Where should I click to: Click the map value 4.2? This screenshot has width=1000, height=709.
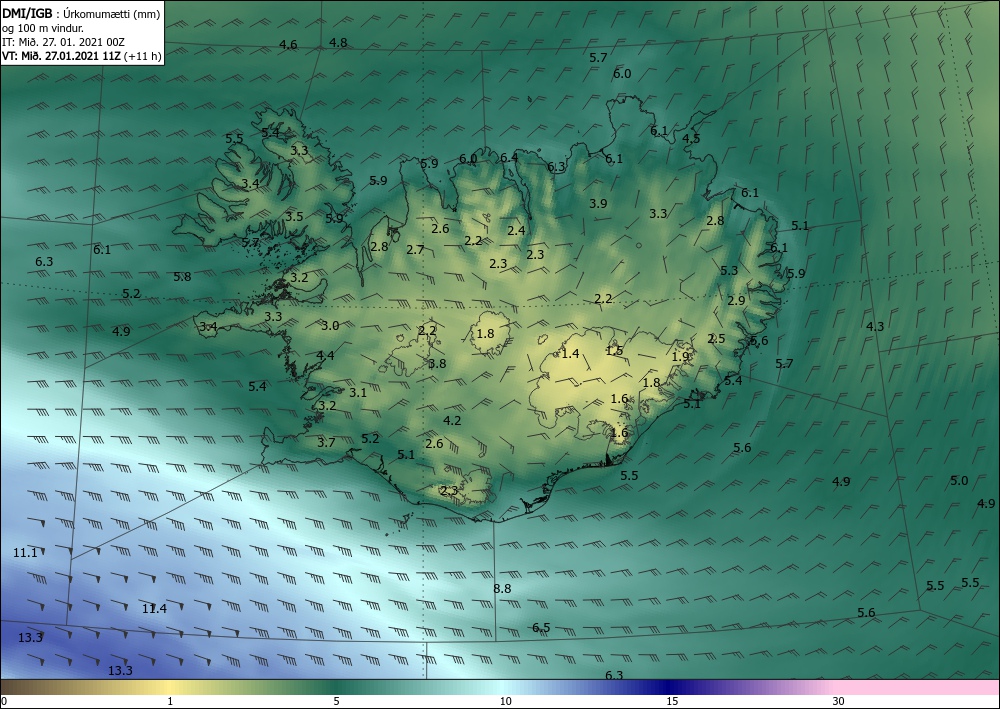(x=452, y=420)
